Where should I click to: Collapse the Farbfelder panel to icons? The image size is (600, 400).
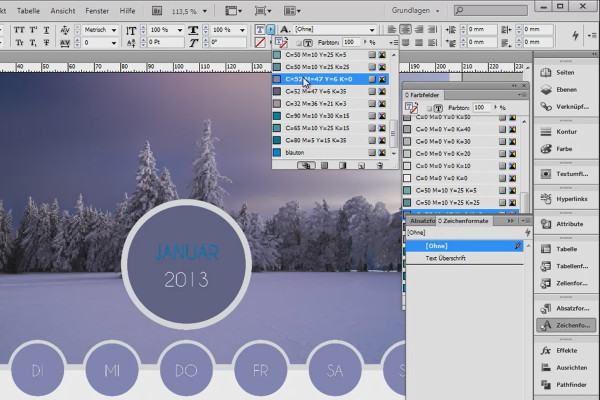[514, 85]
